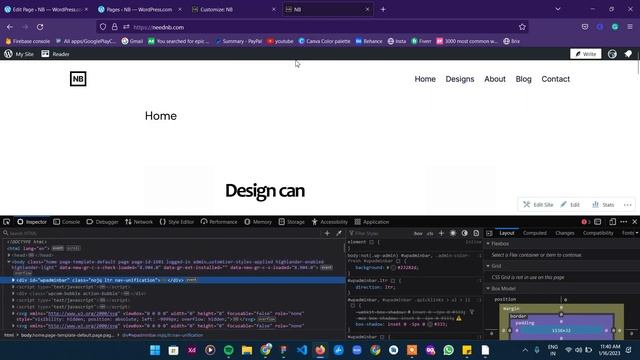Open Visual Studio Code from taskbar
Screen dimensions: 640x360
click(302, 350)
